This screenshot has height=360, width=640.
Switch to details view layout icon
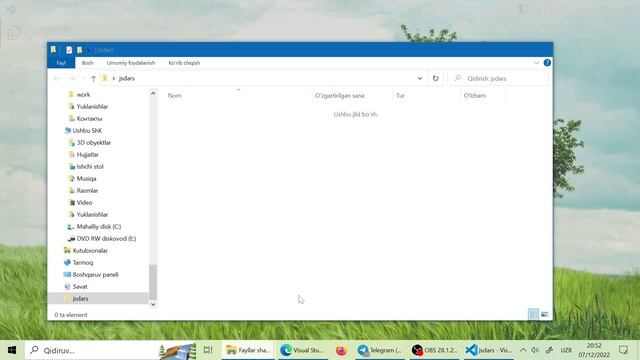tap(533, 314)
